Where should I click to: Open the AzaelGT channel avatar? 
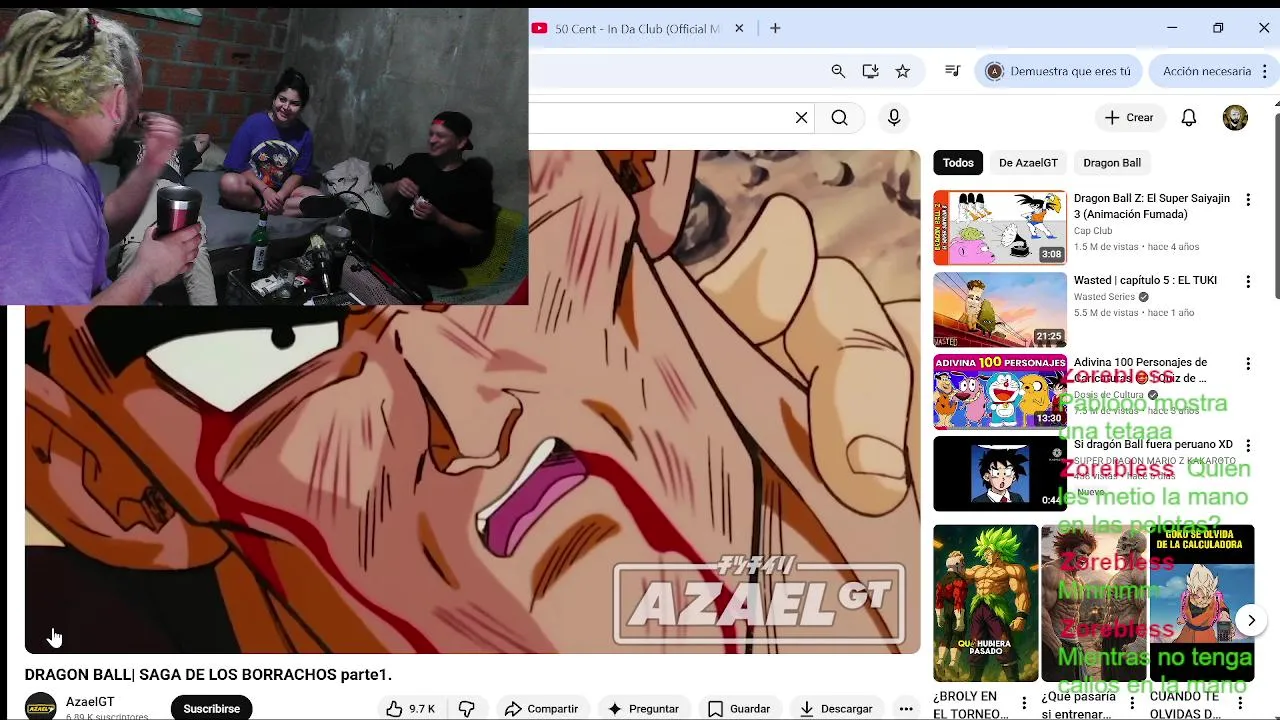click(41, 708)
